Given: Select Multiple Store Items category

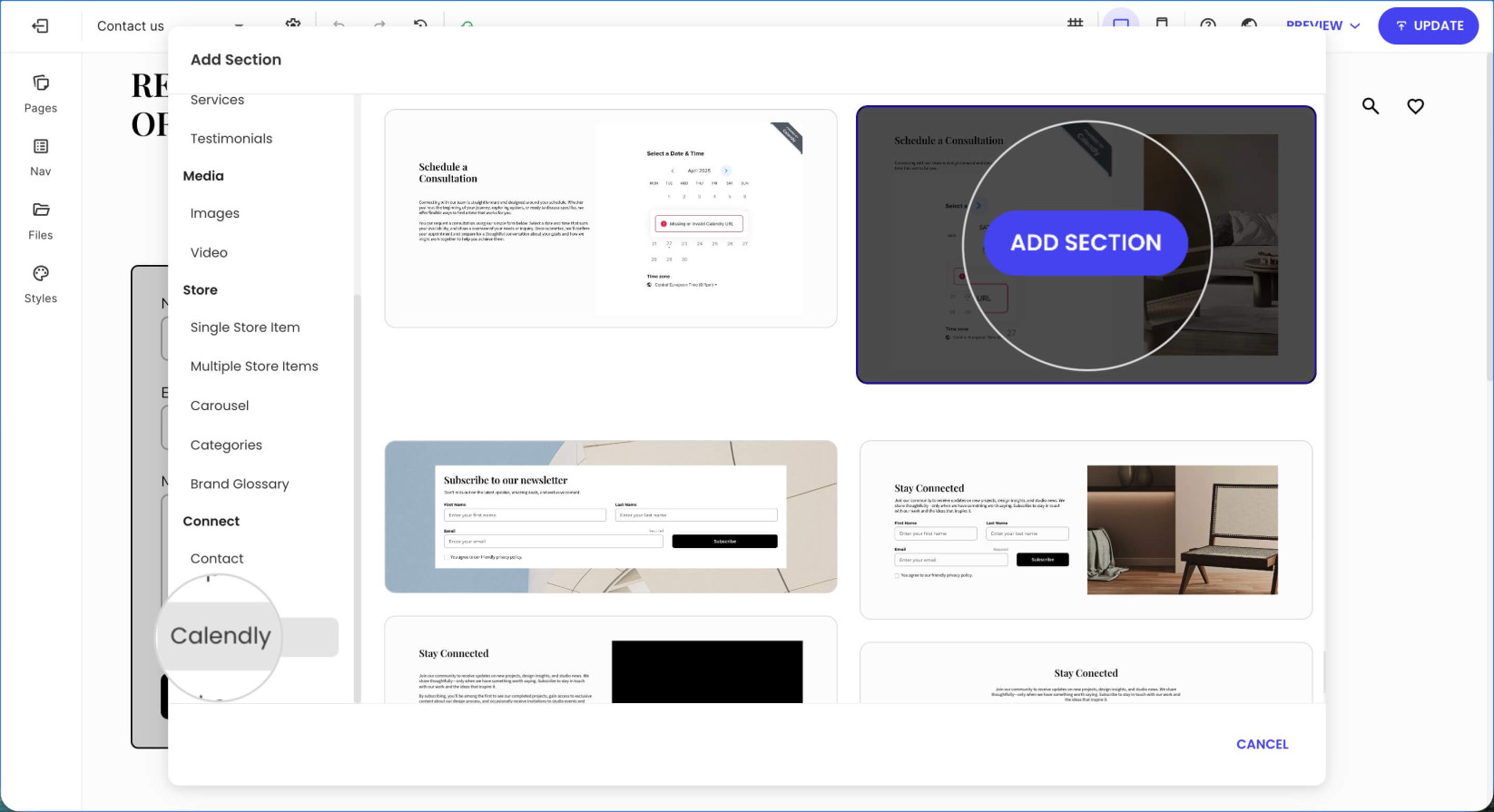Looking at the screenshot, I should [x=254, y=367].
